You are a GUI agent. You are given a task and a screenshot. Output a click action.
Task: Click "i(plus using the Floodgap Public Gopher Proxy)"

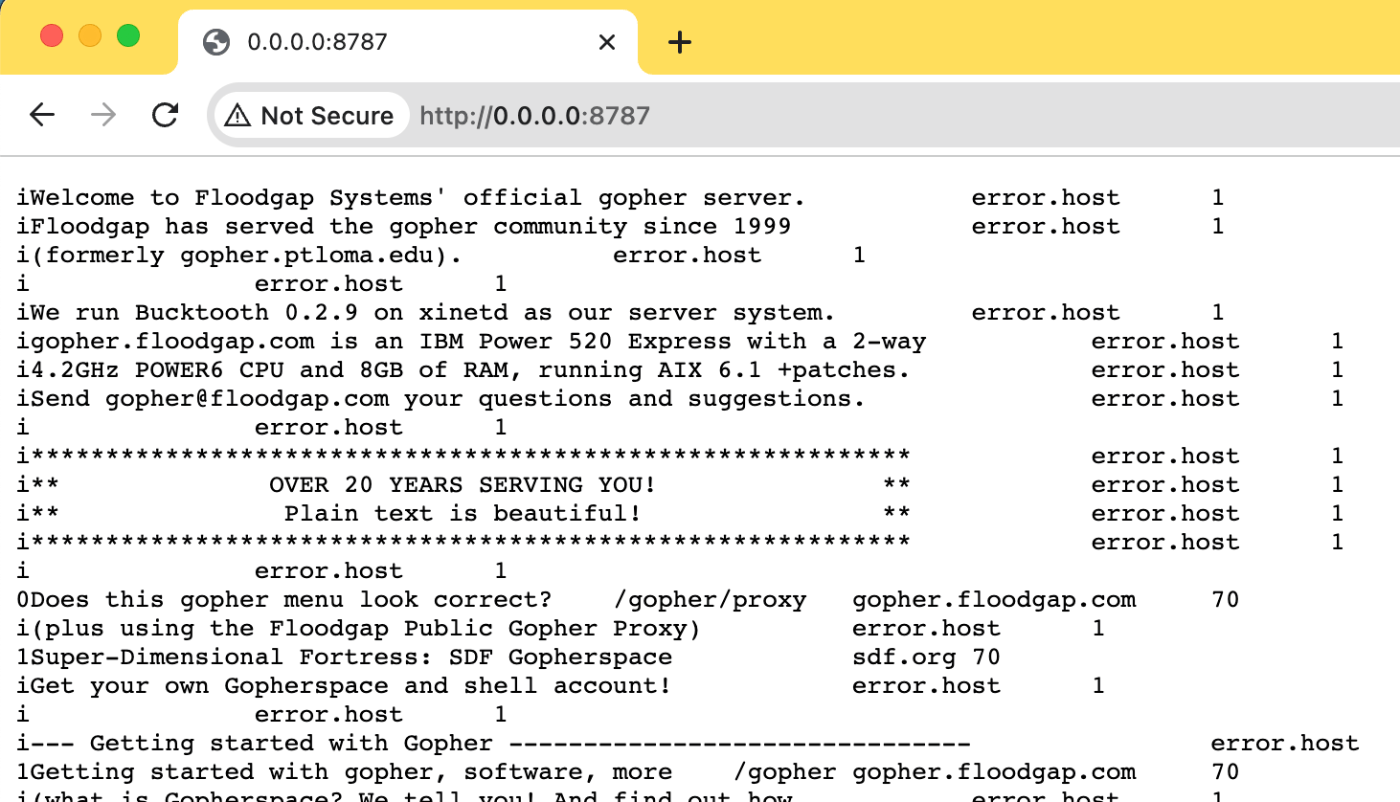[359, 630]
